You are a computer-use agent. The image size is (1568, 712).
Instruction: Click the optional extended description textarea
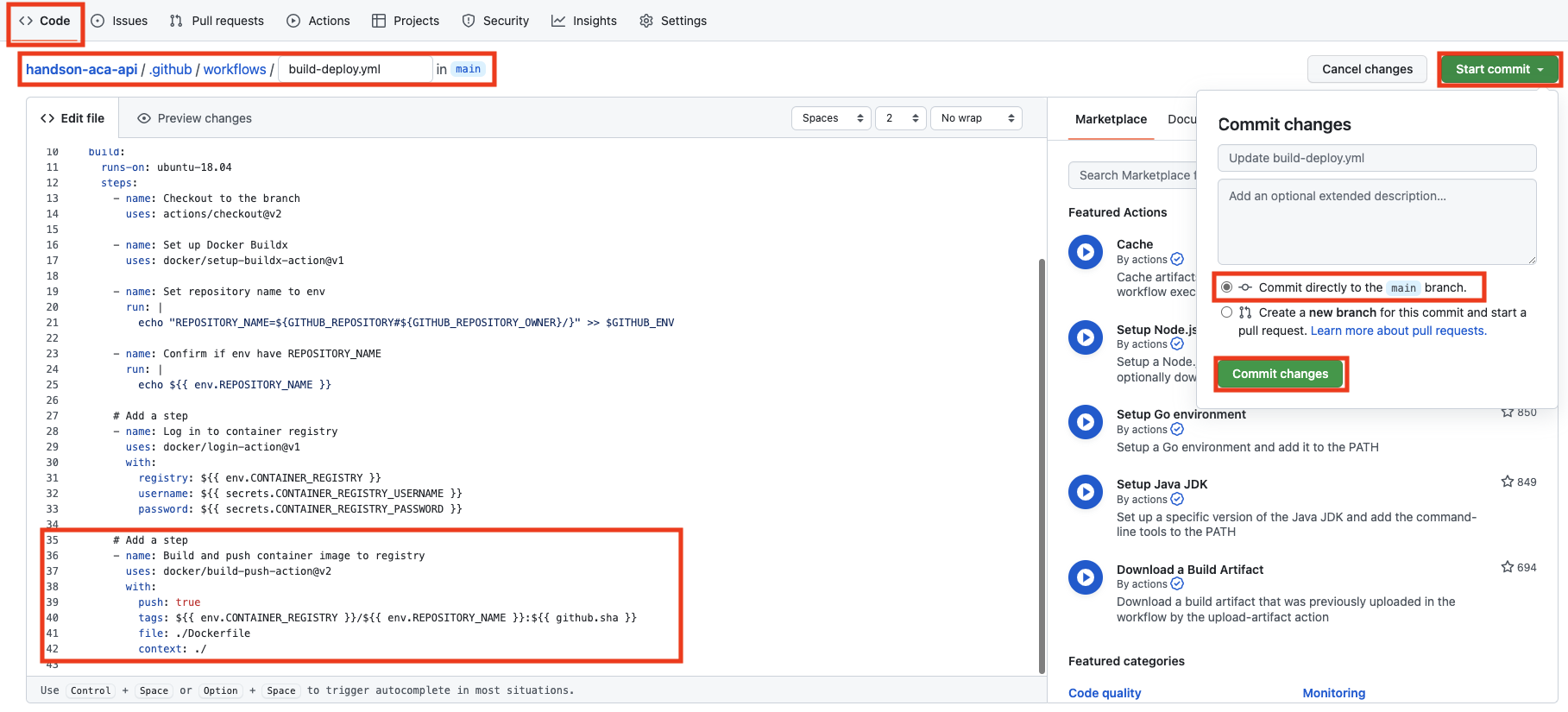click(x=1377, y=222)
